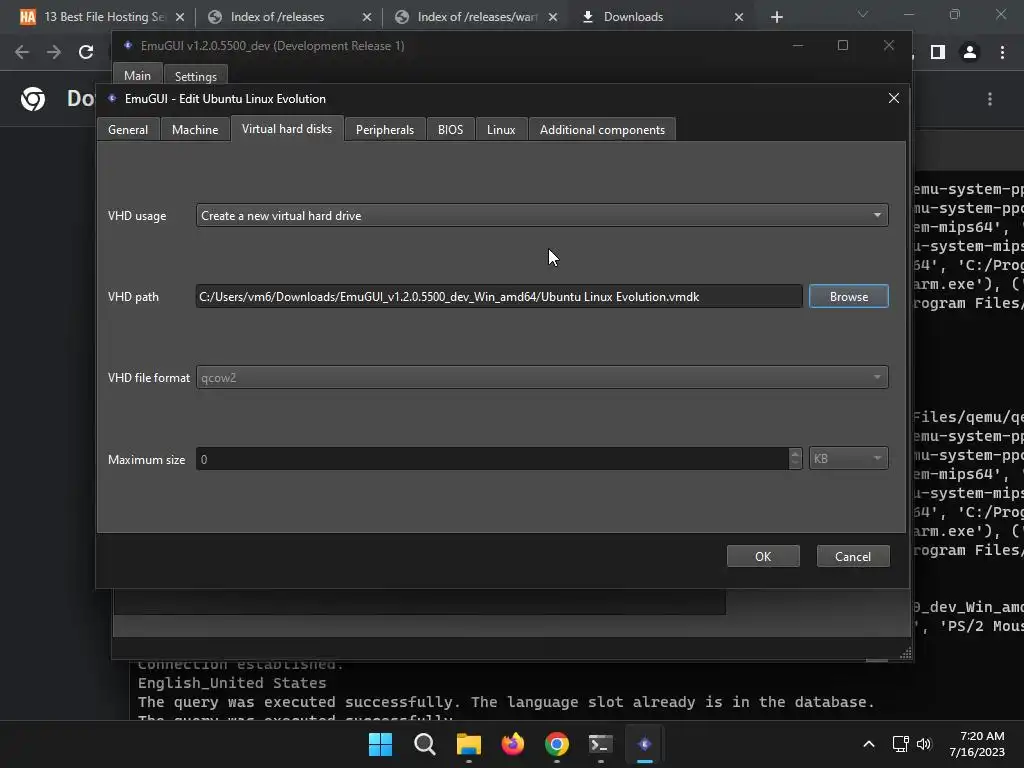
Task: Open a new browser tab
Action: click(776, 17)
